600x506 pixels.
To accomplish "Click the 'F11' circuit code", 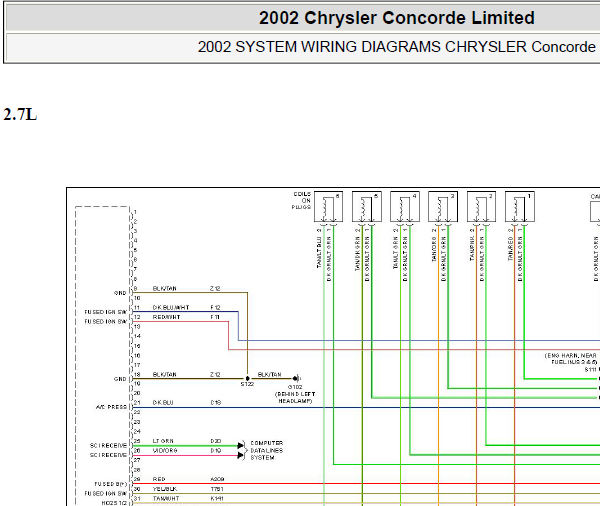I will 215,317.
